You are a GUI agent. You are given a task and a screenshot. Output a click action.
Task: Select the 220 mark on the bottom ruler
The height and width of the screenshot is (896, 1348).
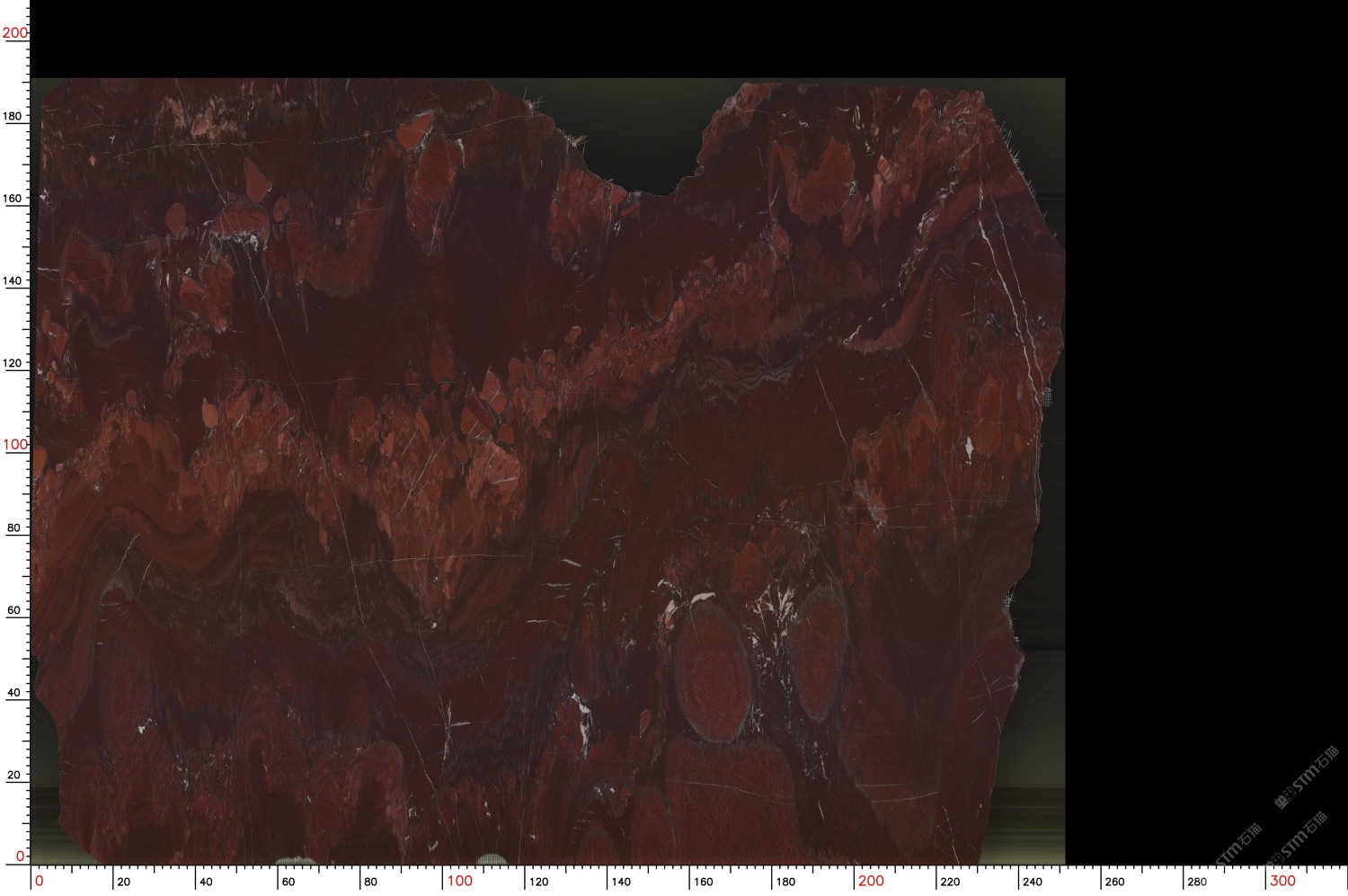pyautogui.click(x=950, y=882)
